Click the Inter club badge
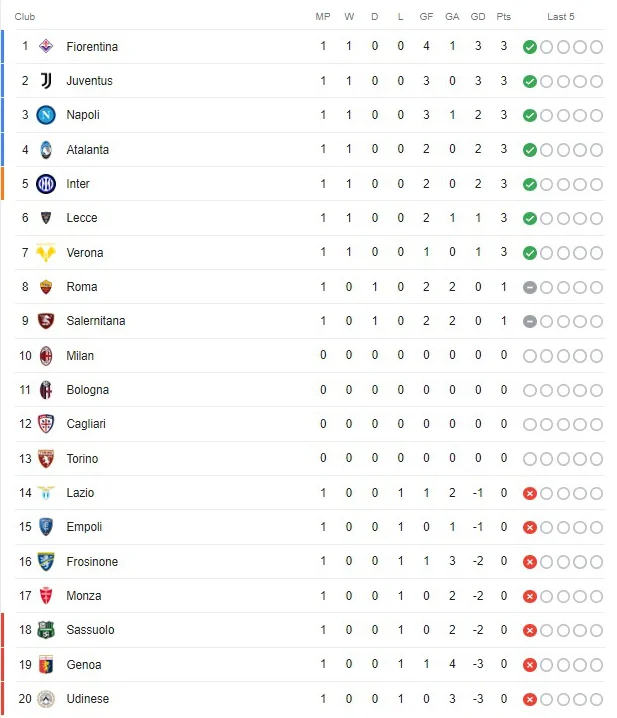 pyautogui.click(x=46, y=184)
